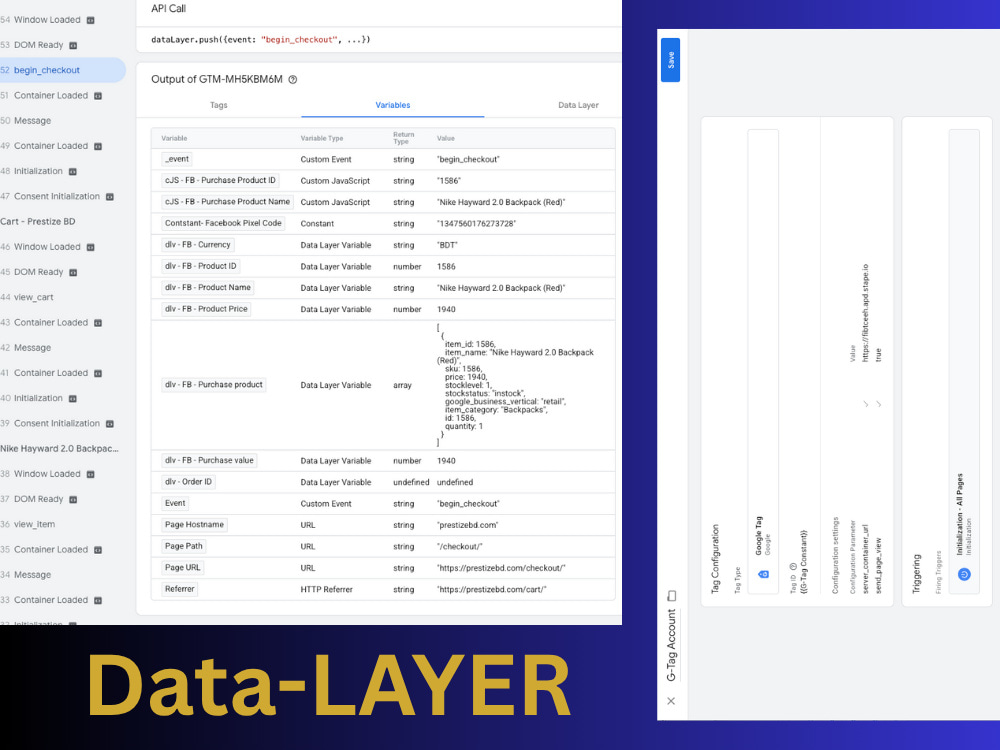Image resolution: width=1000 pixels, height=750 pixels.
Task: Click the icon beside 45 DOM Ready
Action: pyautogui.click(x=73, y=272)
